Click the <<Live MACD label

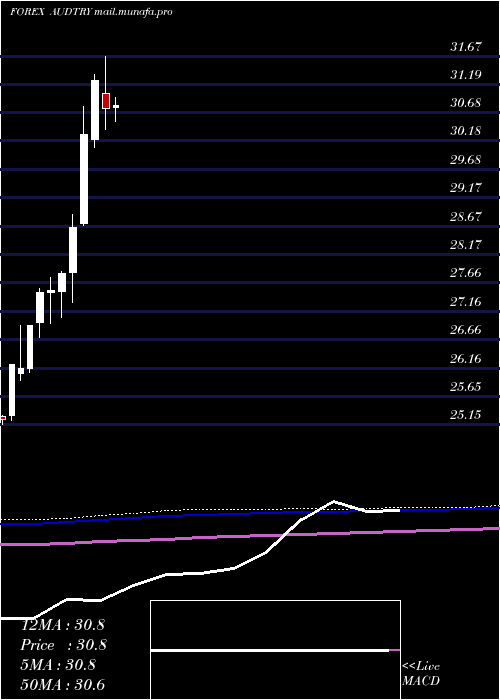coord(421,674)
